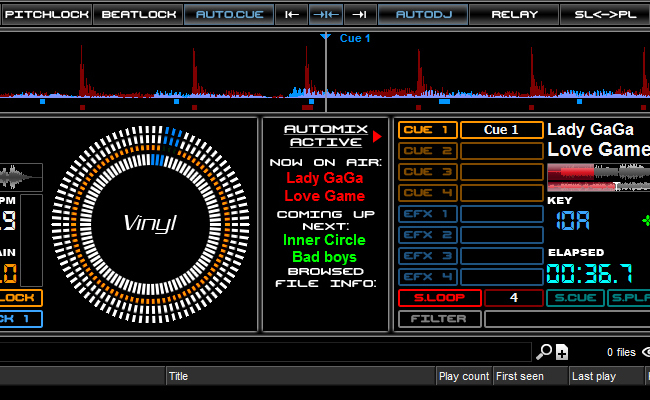
Task: Click the Bad boys next track text
Action: pyautogui.click(x=324, y=257)
